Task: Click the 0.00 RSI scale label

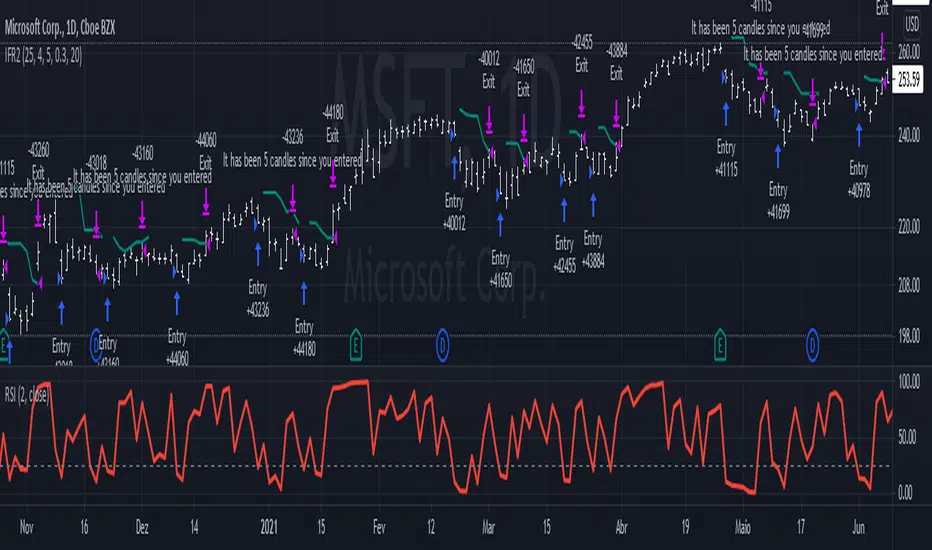Action: tap(905, 492)
